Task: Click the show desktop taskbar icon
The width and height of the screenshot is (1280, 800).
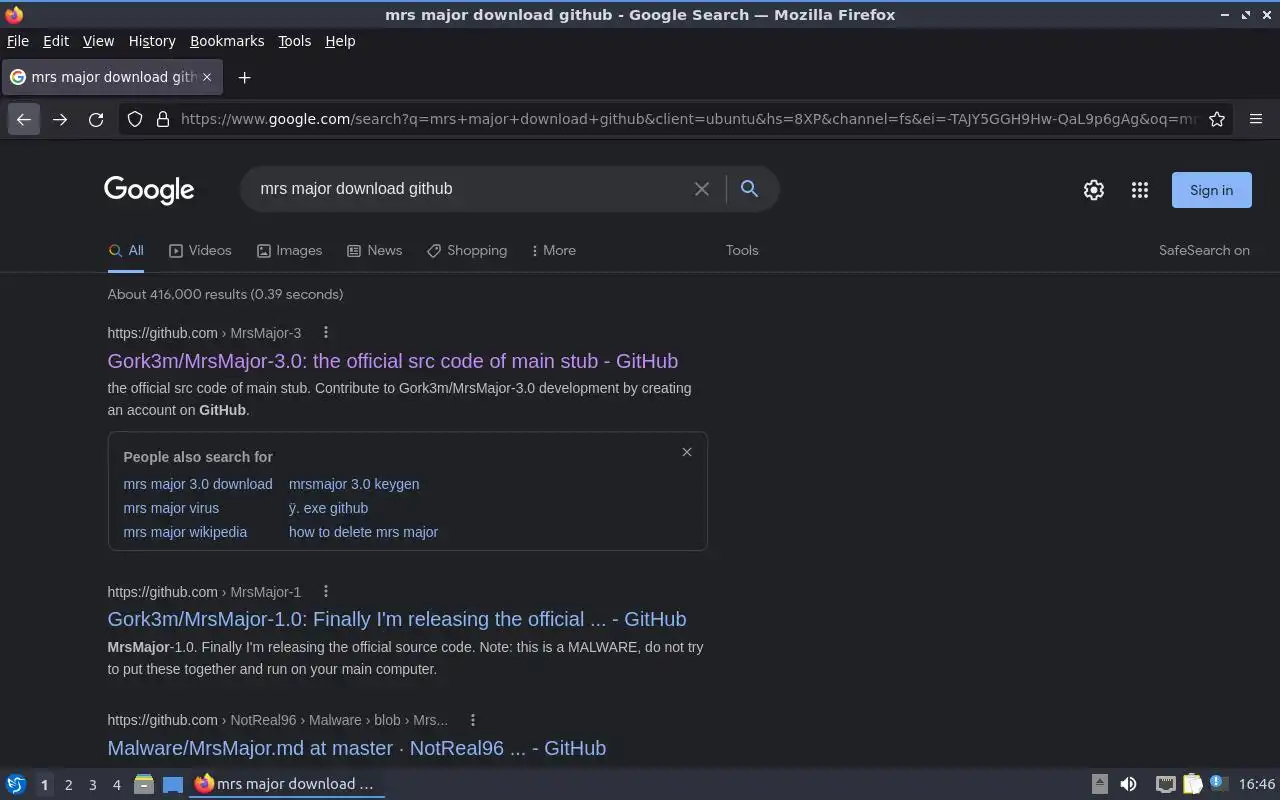Action: point(173,784)
